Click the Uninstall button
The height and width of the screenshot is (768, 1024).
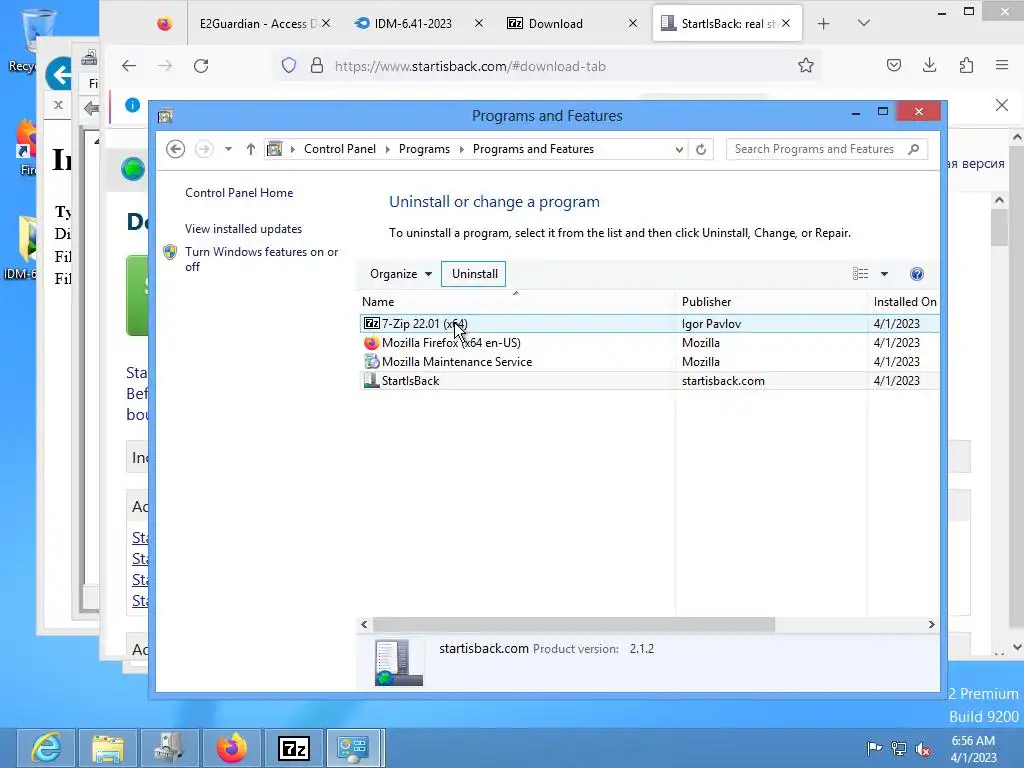[x=474, y=274]
